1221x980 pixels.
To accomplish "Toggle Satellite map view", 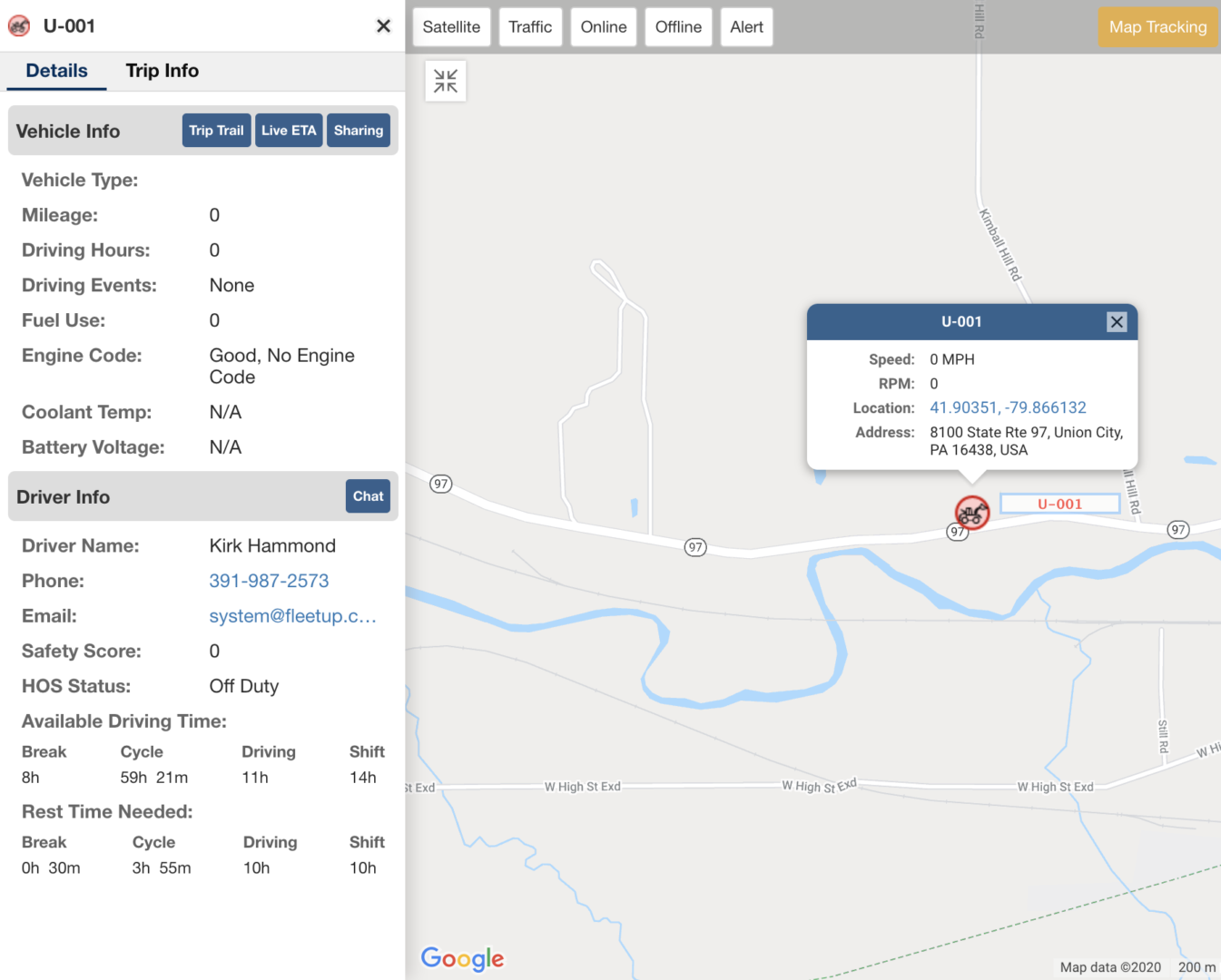I will [451, 26].
